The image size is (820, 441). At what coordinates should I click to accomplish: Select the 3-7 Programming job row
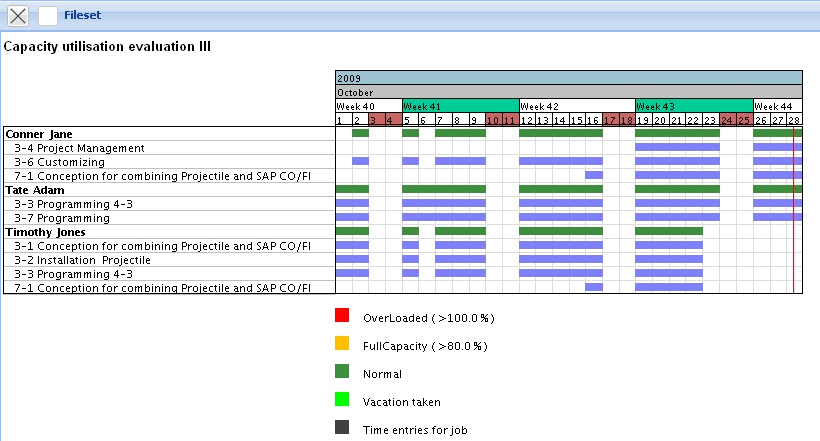pyautogui.click(x=62, y=218)
